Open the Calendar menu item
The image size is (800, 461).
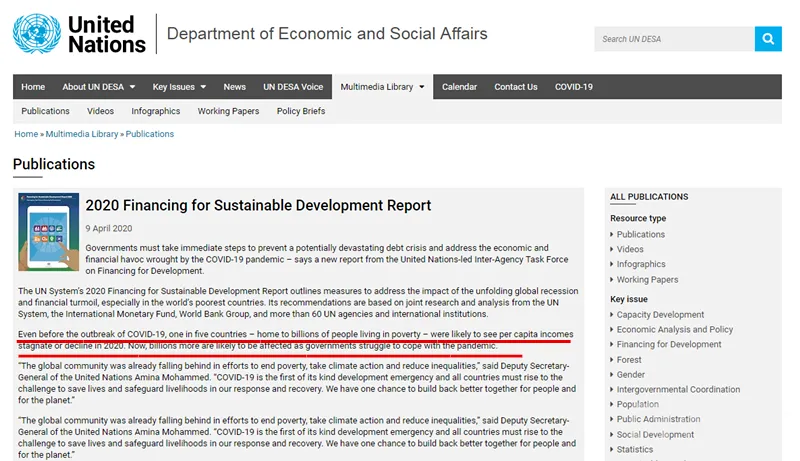pos(459,87)
